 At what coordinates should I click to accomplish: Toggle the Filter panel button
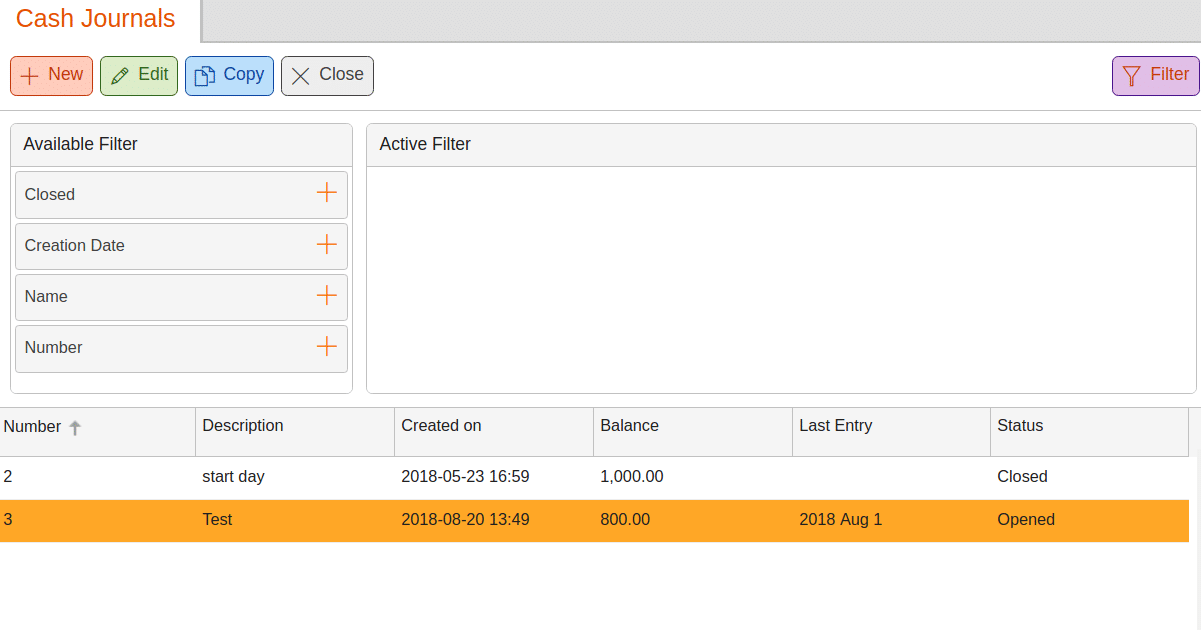pyautogui.click(x=1155, y=75)
